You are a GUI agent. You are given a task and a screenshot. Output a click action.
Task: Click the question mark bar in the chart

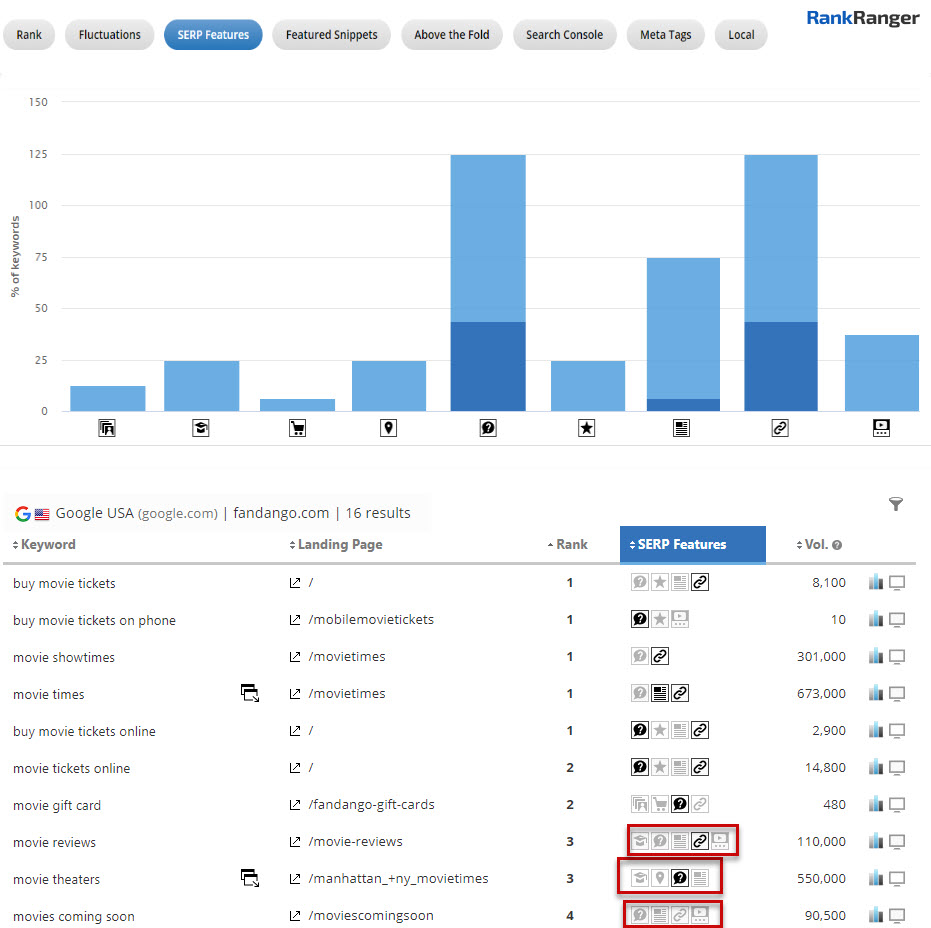(488, 283)
